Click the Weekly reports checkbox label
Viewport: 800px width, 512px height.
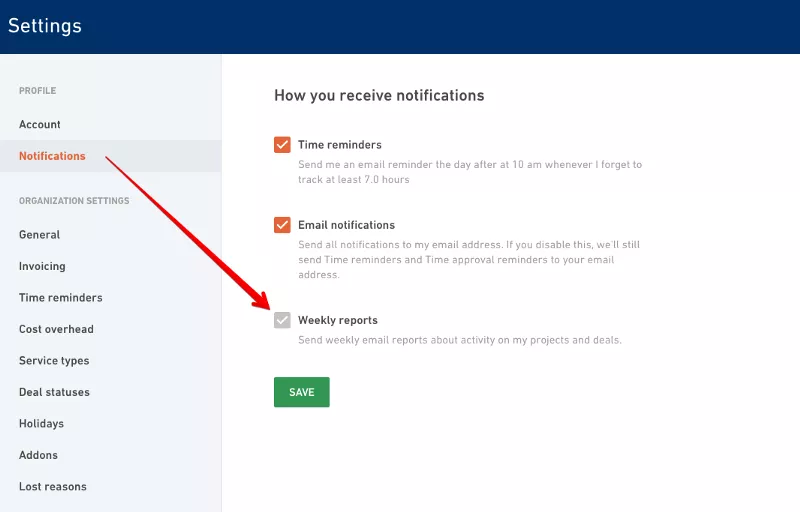[x=338, y=320]
